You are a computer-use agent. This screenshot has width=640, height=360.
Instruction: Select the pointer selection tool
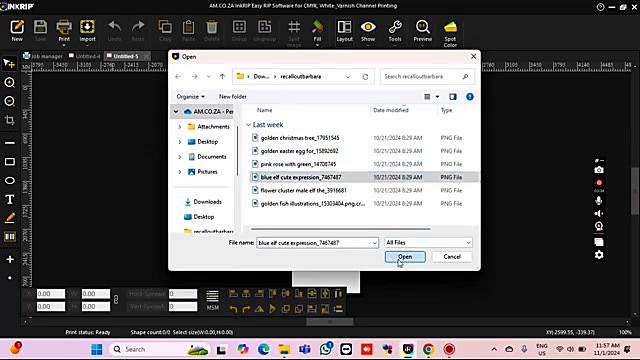click(x=9, y=63)
